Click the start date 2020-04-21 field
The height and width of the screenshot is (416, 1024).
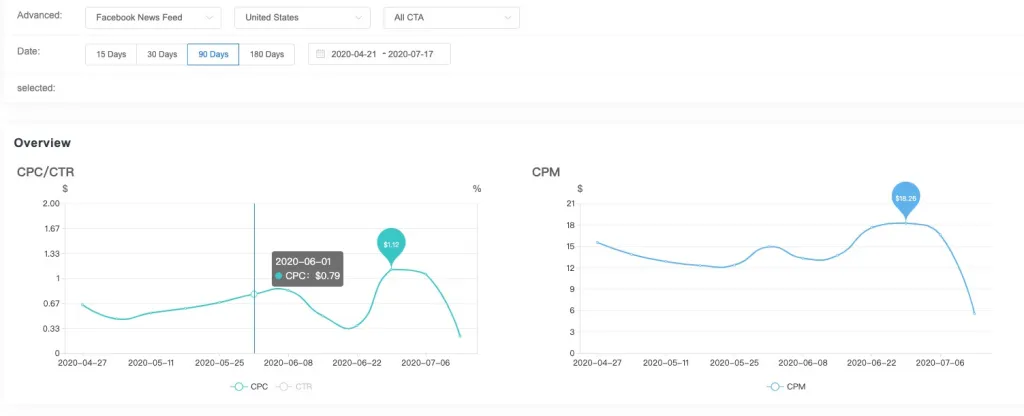click(x=354, y=54)
